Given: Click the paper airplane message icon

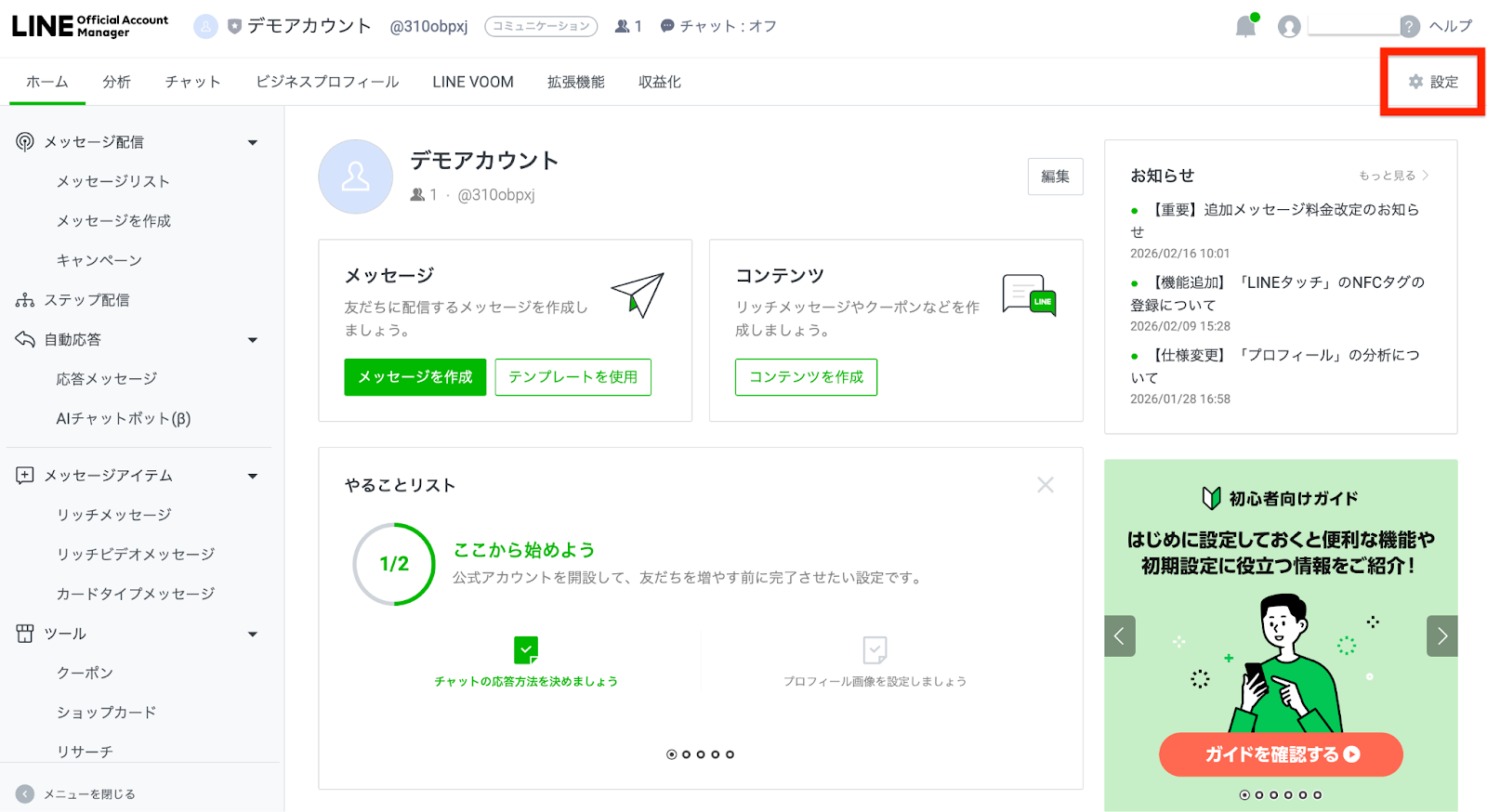Looking at the screenshot, I should point(638,295).
